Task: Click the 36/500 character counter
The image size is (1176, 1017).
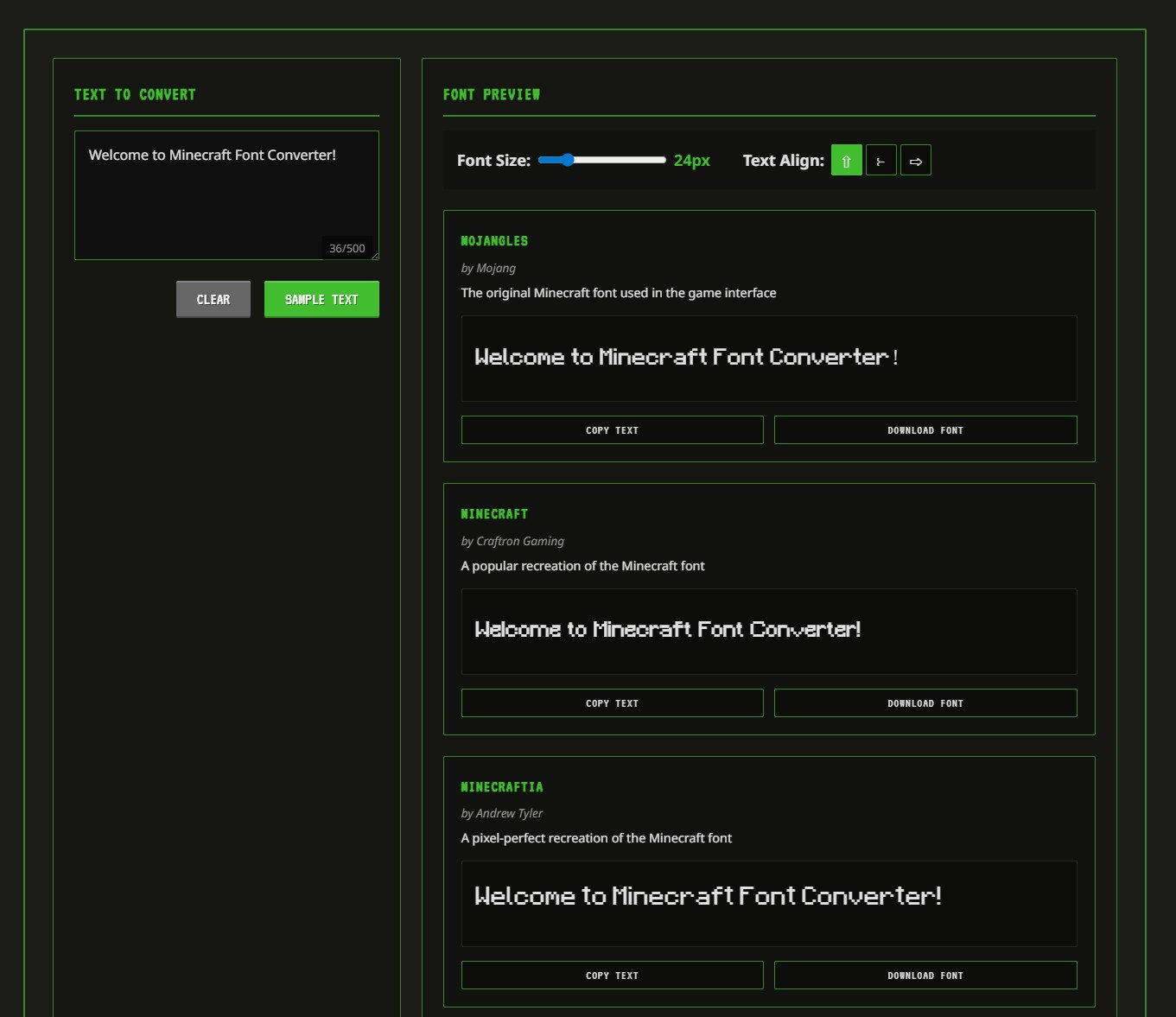Action: (x=347, y=248)
